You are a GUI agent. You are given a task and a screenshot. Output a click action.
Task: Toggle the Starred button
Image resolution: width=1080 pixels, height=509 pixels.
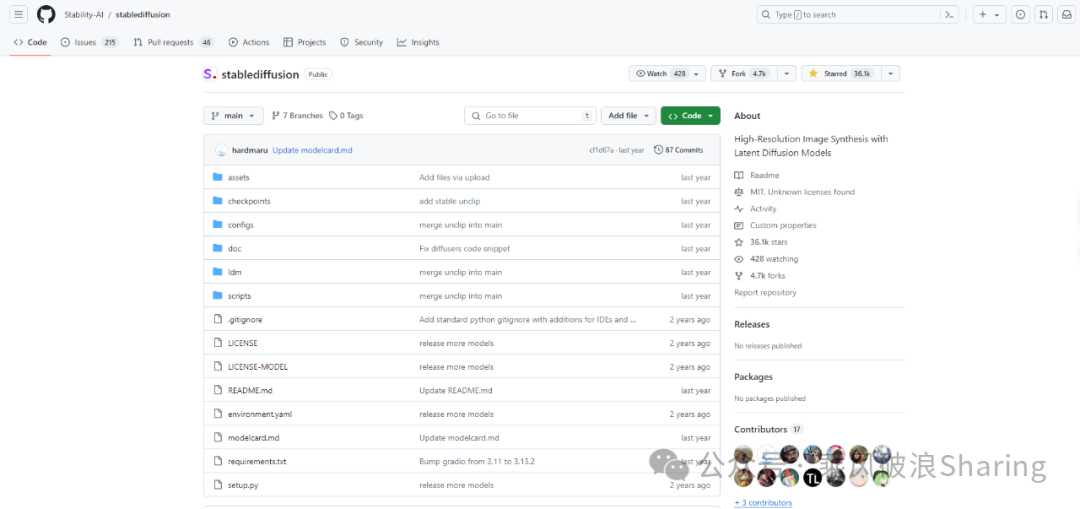[841, 74]
